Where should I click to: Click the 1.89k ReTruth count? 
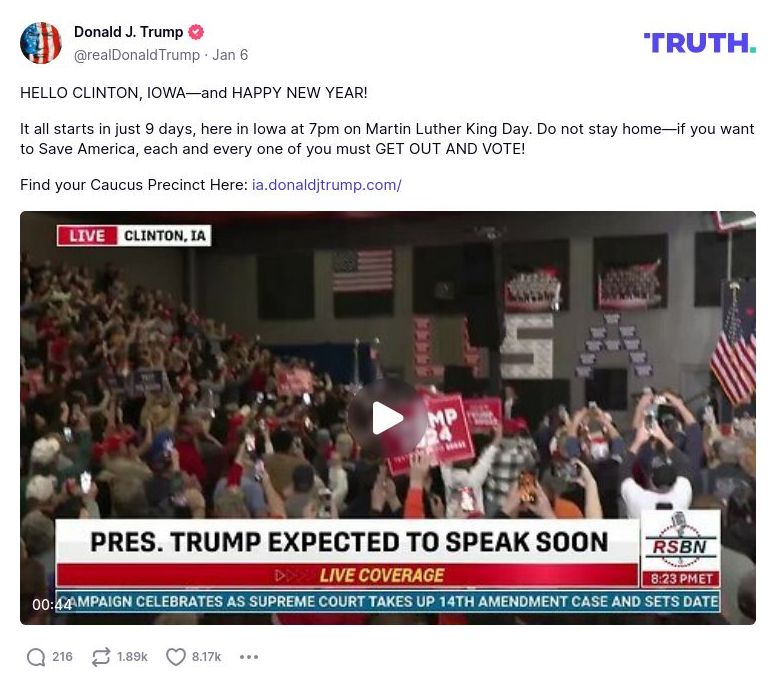tap(132, 657)
